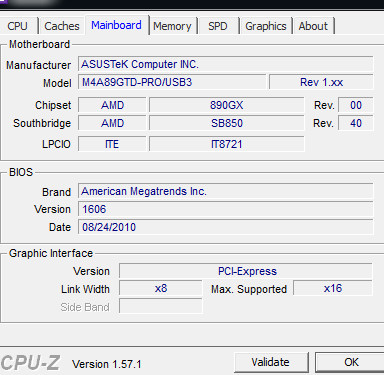The image size is (384, 375).
Task: Open the About tab
Action: click(313, 26)
